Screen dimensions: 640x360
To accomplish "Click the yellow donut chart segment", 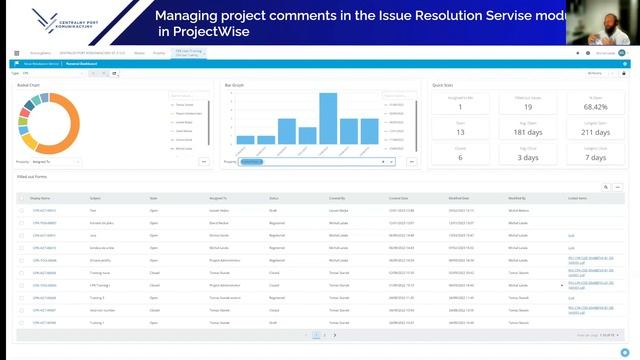I will (29, 142).
